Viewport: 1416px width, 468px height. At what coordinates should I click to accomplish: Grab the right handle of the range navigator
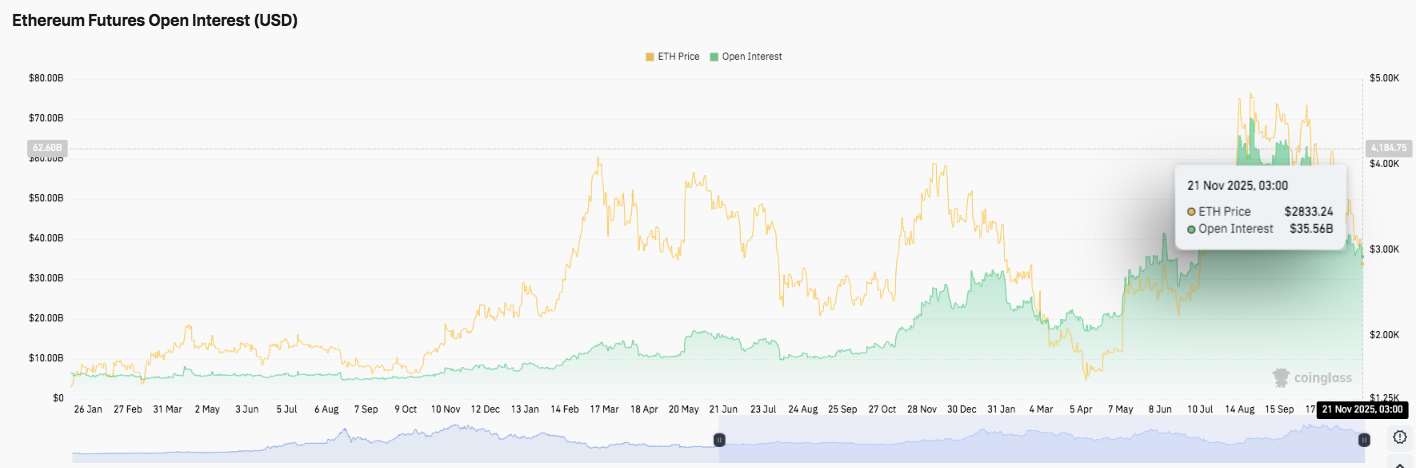pos(1364,440)
